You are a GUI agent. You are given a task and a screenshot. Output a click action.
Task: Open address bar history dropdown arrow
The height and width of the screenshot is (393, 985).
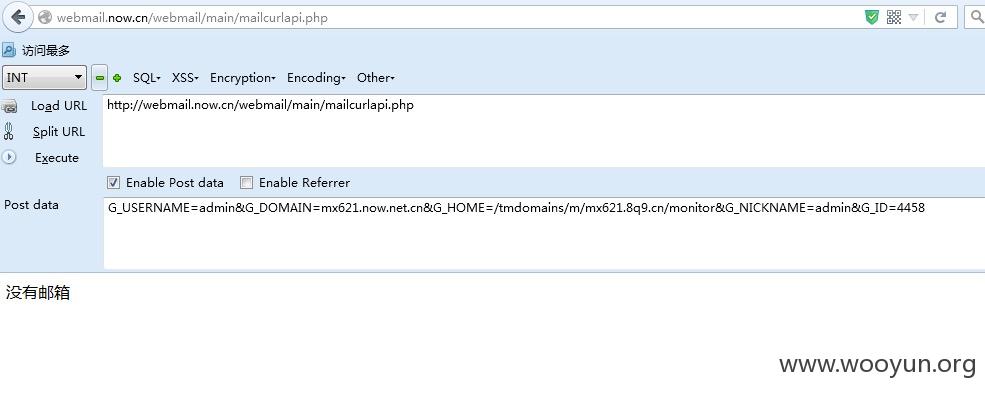(913, 18)
